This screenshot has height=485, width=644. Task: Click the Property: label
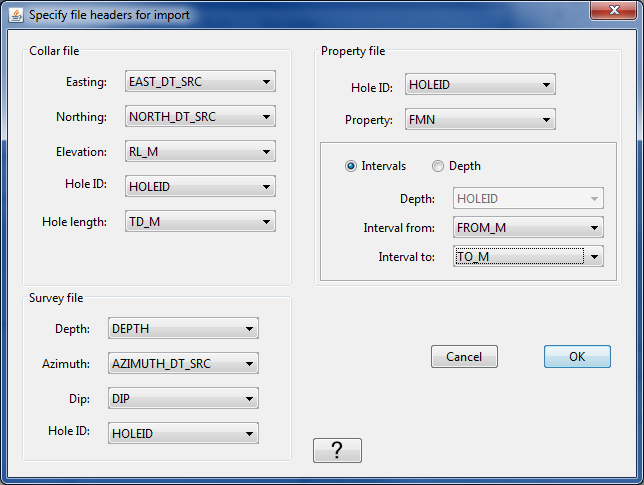pyautogui.click(x=369, y=120)
